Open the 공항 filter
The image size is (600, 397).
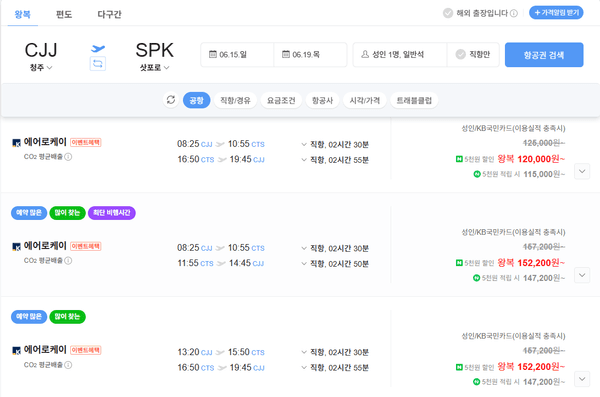(196, 100)
